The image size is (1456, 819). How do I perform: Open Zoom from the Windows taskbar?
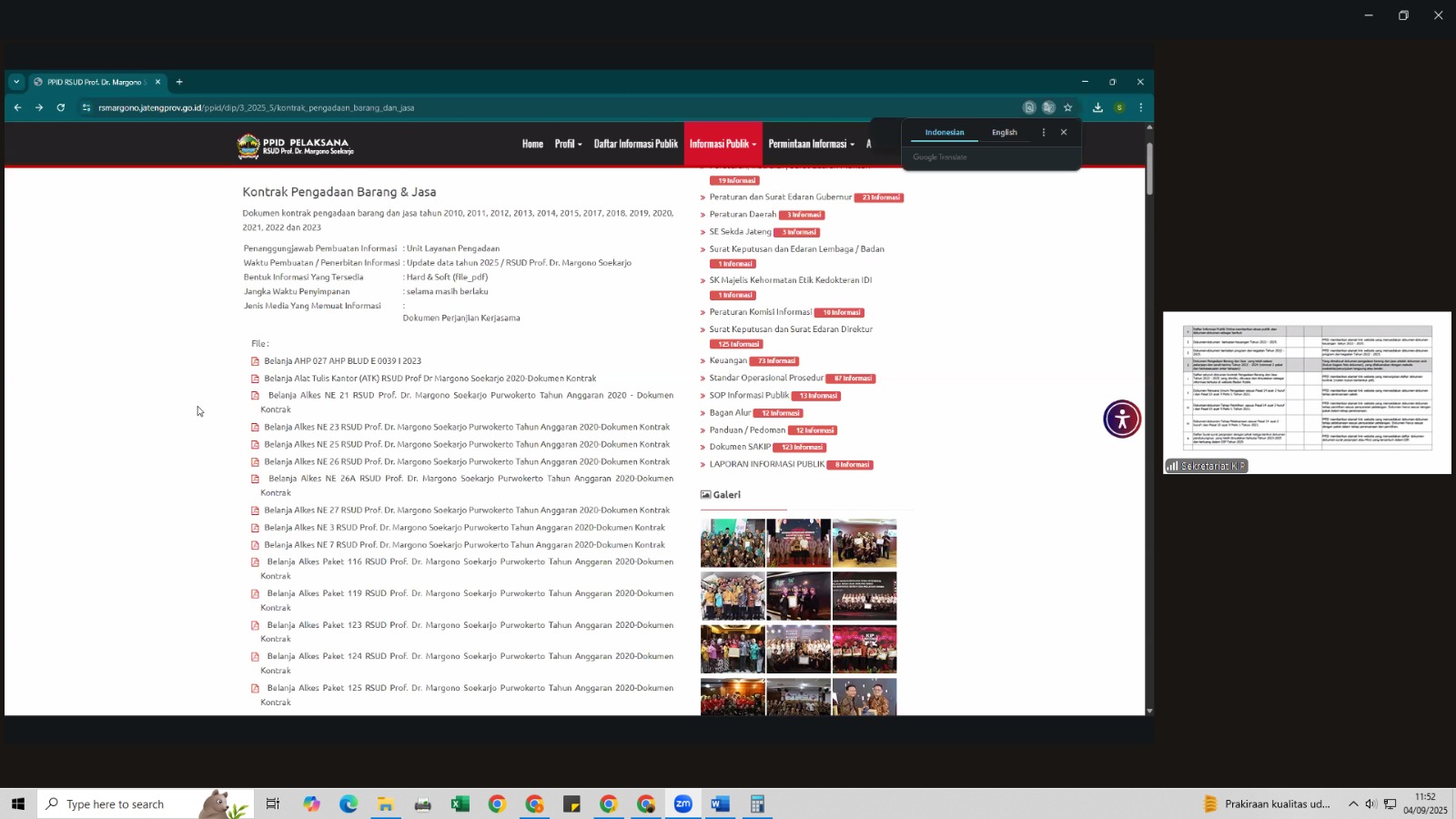pyautogui.click(x=682, y=804)
